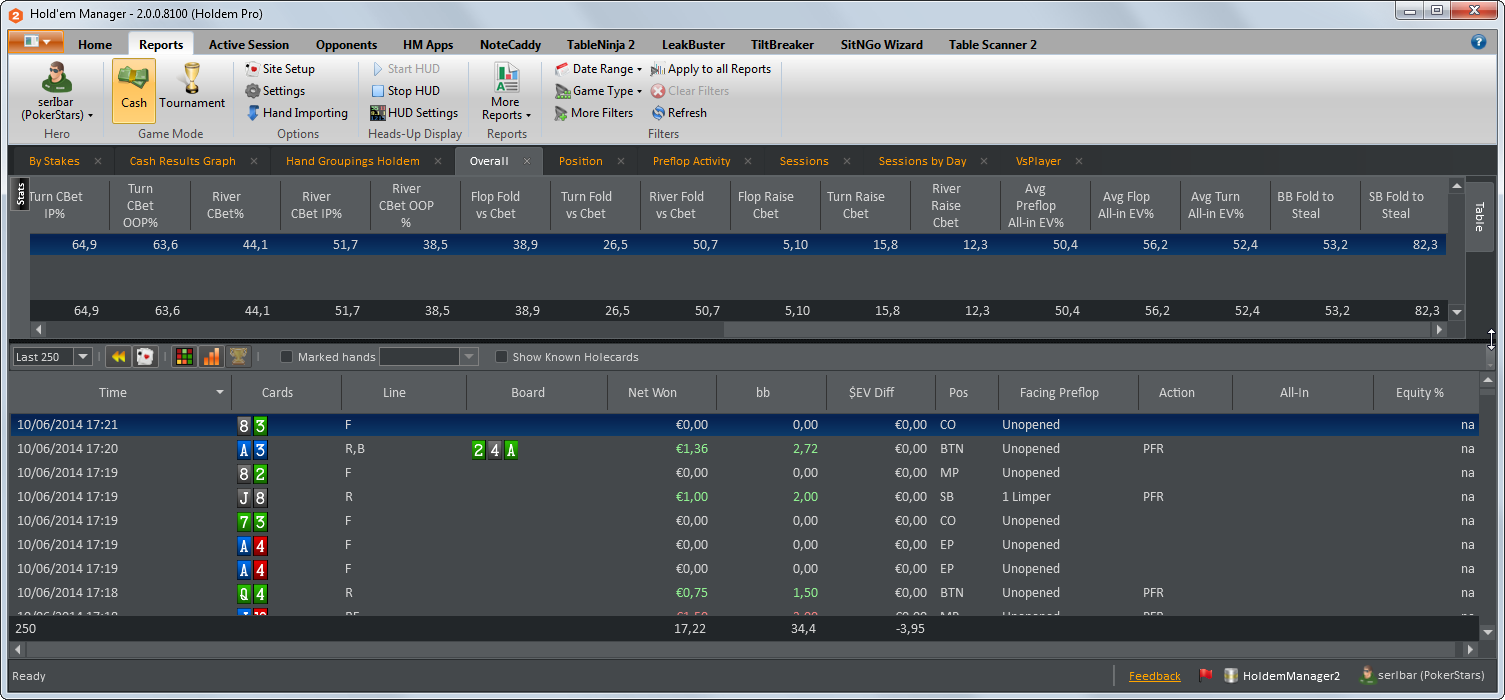Click the trophy icon in hands toolbar
Image resolution: width=1505 pixels, height=700 pixels.
click(x=238, y=357)
